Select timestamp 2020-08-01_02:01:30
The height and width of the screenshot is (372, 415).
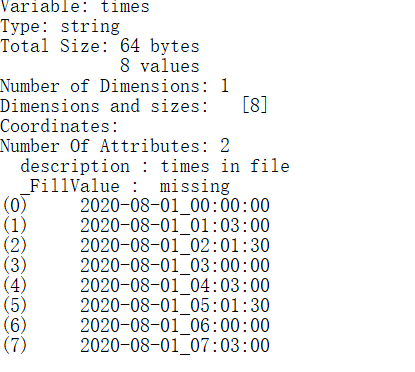coord(175,246)
